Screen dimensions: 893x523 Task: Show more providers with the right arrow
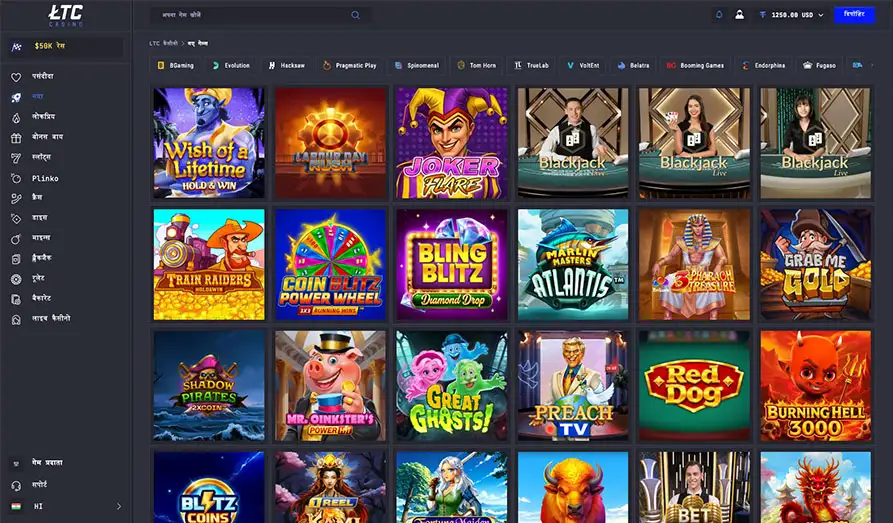[x=872, y=66]
